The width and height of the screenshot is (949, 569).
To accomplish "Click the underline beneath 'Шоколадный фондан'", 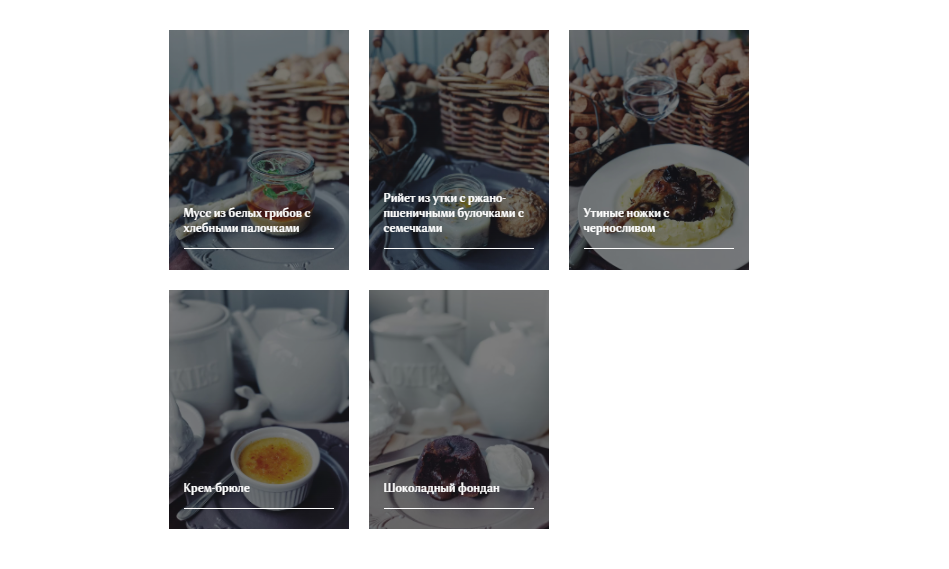I will pos(459,508).
